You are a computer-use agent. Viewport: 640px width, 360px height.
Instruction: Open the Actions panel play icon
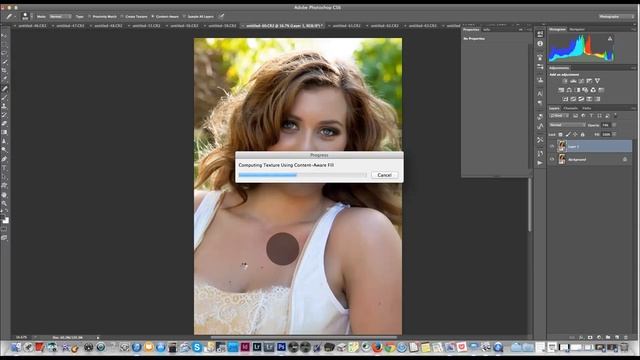coord(540,162)
